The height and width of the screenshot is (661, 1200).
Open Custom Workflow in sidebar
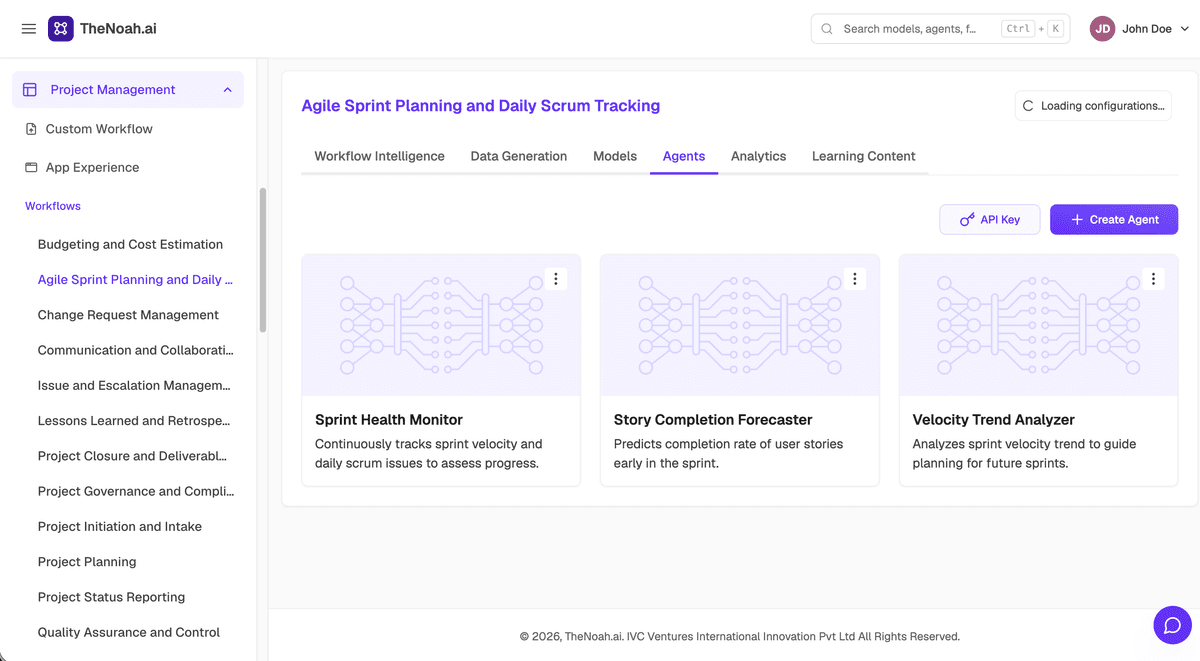pyautogui.click(x=99, y=129)
